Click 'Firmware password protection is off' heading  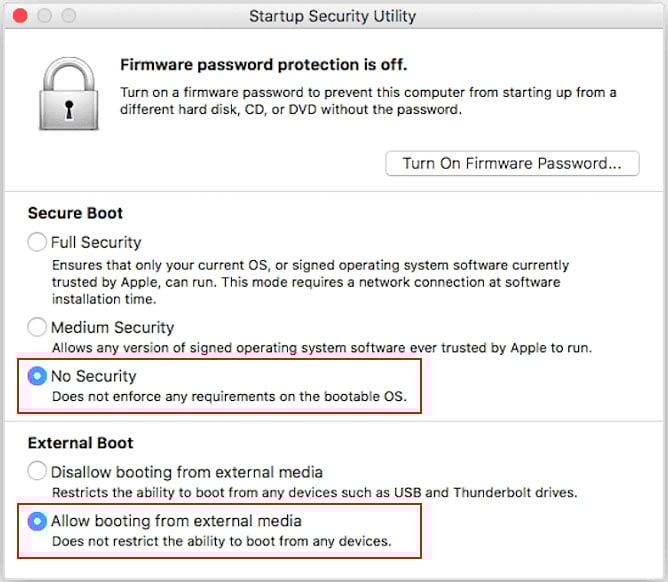[263, 65]
